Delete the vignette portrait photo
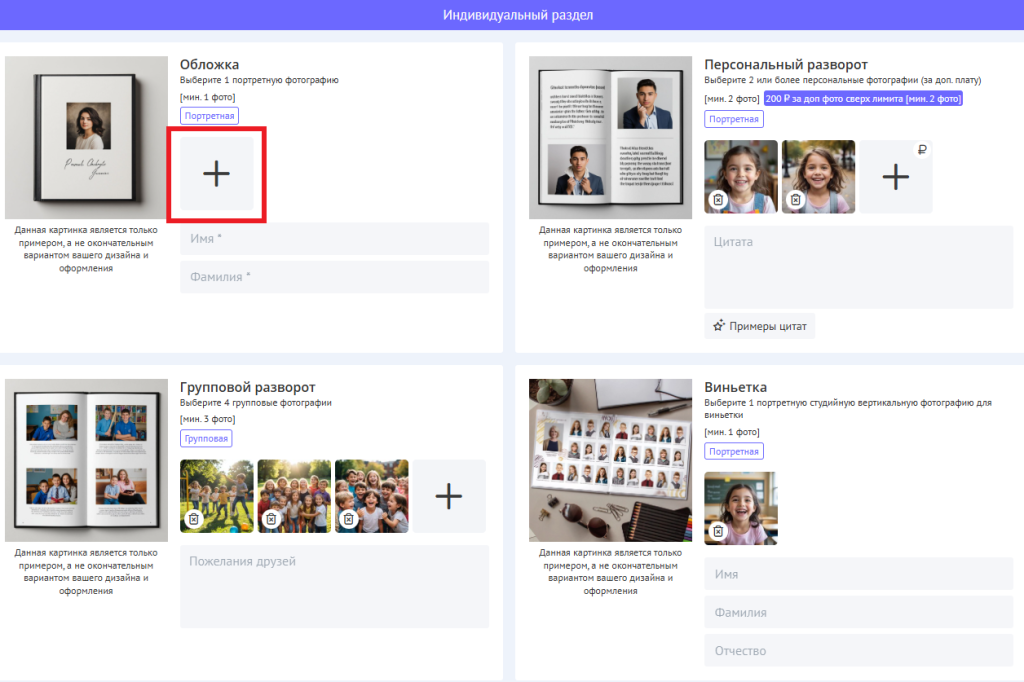Viewport: 1024px width, 682px height. pyautogui.click(x=718, y=531)
